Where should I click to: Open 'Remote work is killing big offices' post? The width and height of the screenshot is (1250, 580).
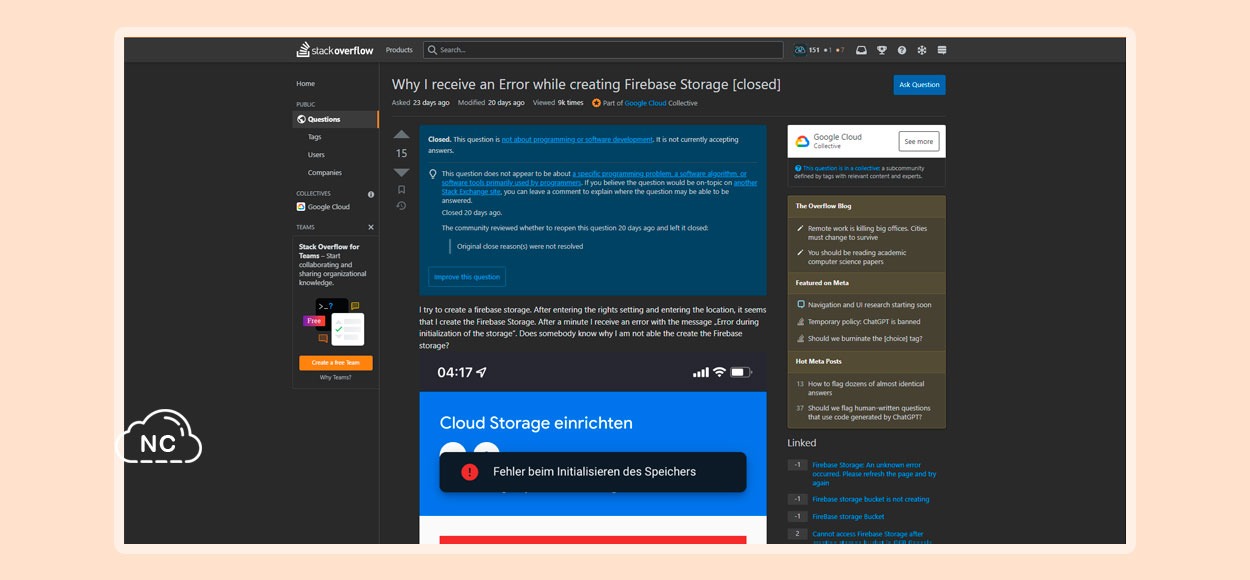(867, 233)
